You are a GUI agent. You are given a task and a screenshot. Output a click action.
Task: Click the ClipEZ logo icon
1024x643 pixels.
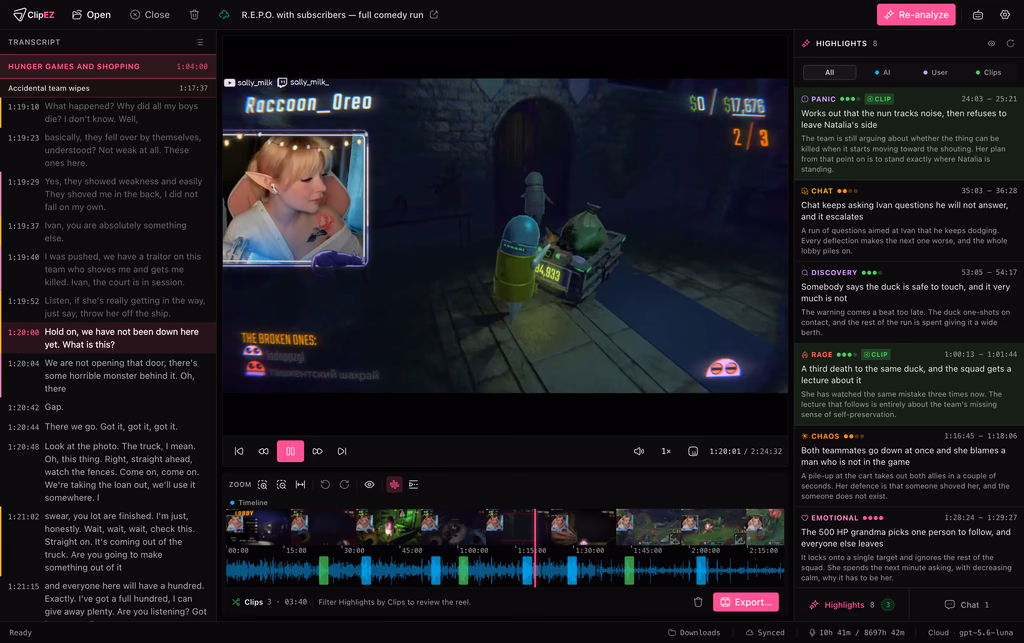pos(20,14)
